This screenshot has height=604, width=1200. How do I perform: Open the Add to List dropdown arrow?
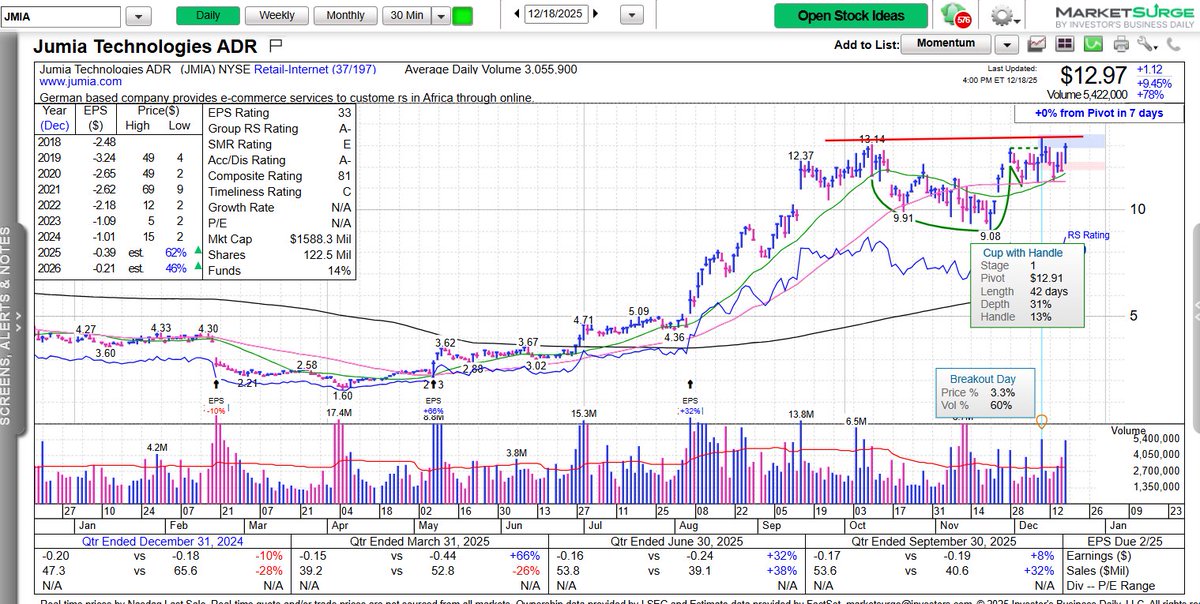pyautogui.click(x=1006, y=44)
